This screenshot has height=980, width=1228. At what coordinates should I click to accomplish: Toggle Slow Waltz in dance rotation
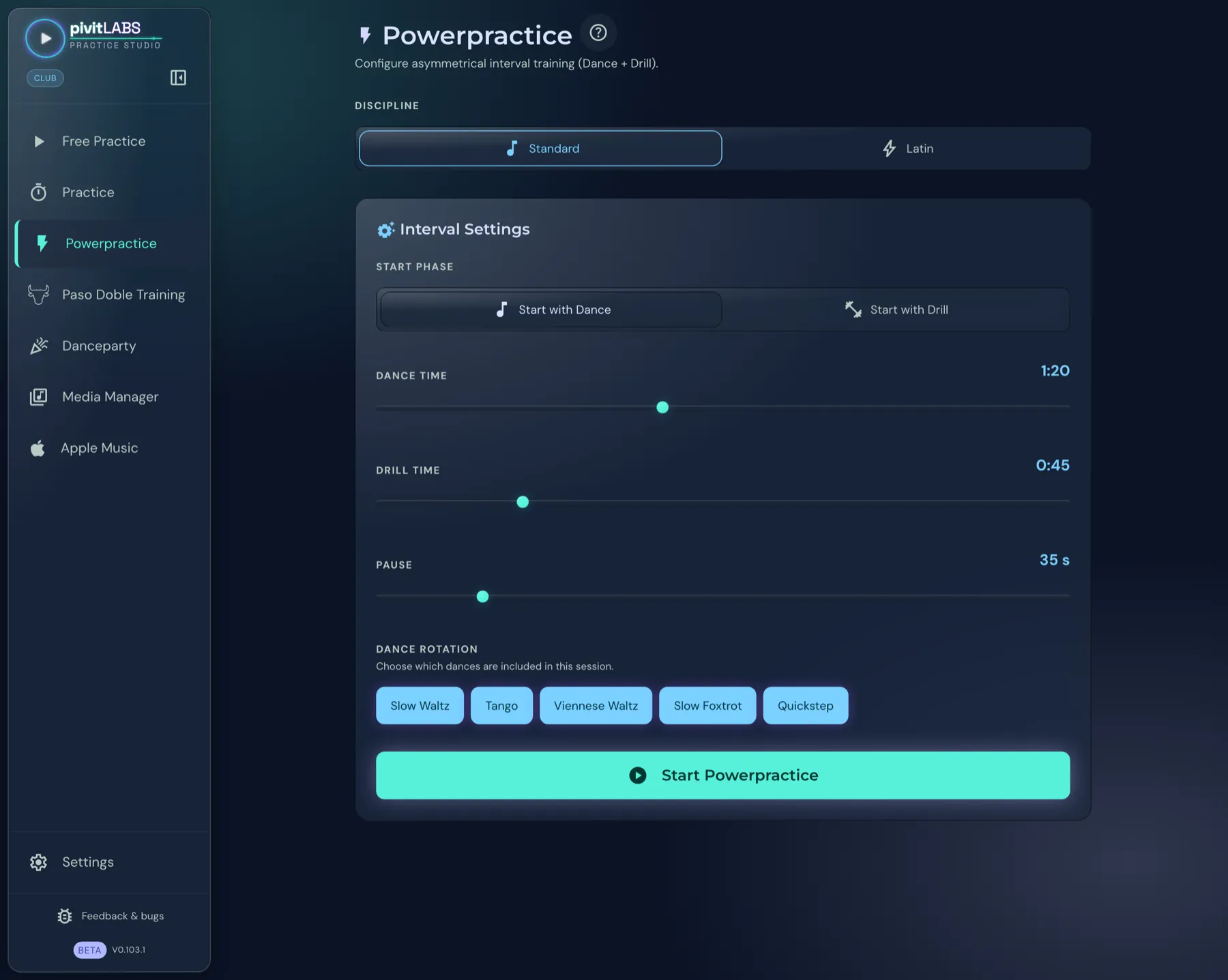(x=420, y=706)
